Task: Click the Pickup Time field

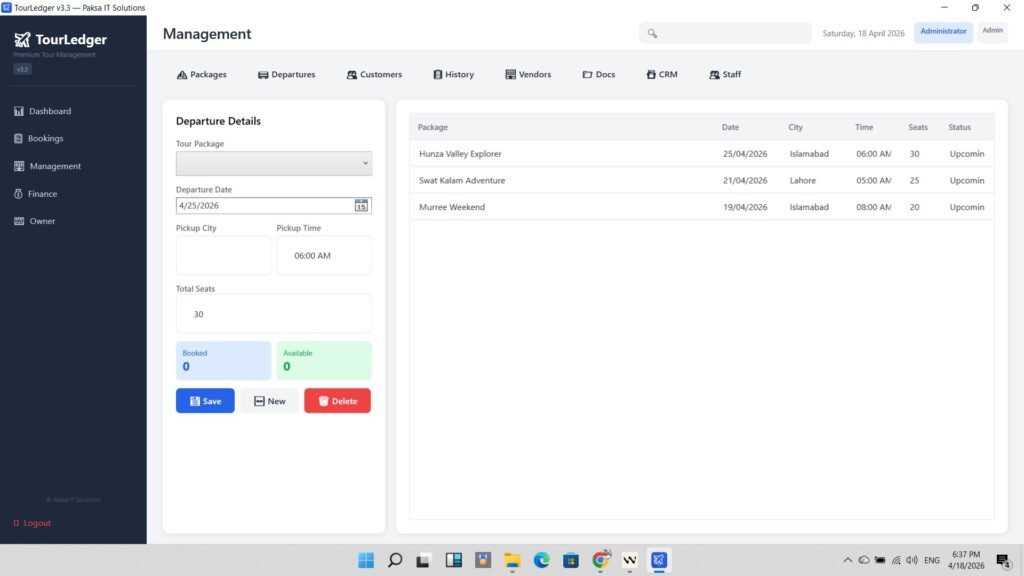Action: 323,256
